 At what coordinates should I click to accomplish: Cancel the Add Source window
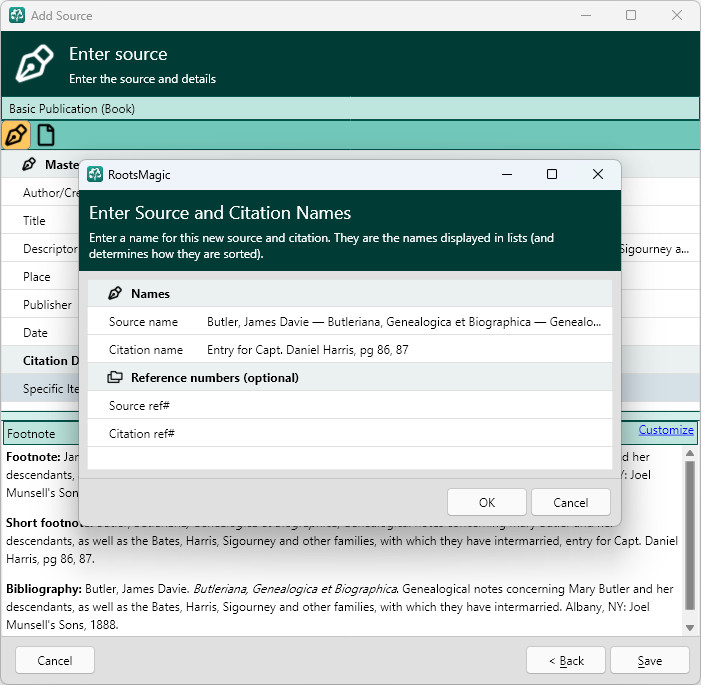pyautogui.click(x=55, y=660)
